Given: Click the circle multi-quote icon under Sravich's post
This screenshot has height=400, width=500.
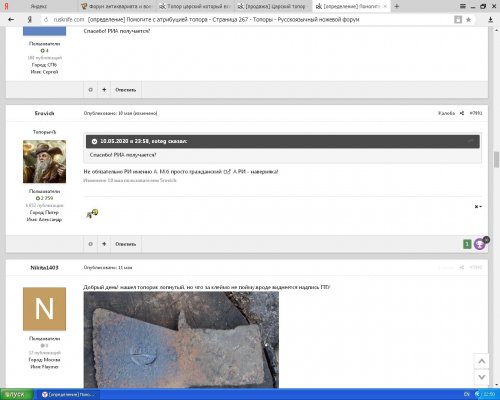Looking at the screenshot, I should tap(90, 244).
